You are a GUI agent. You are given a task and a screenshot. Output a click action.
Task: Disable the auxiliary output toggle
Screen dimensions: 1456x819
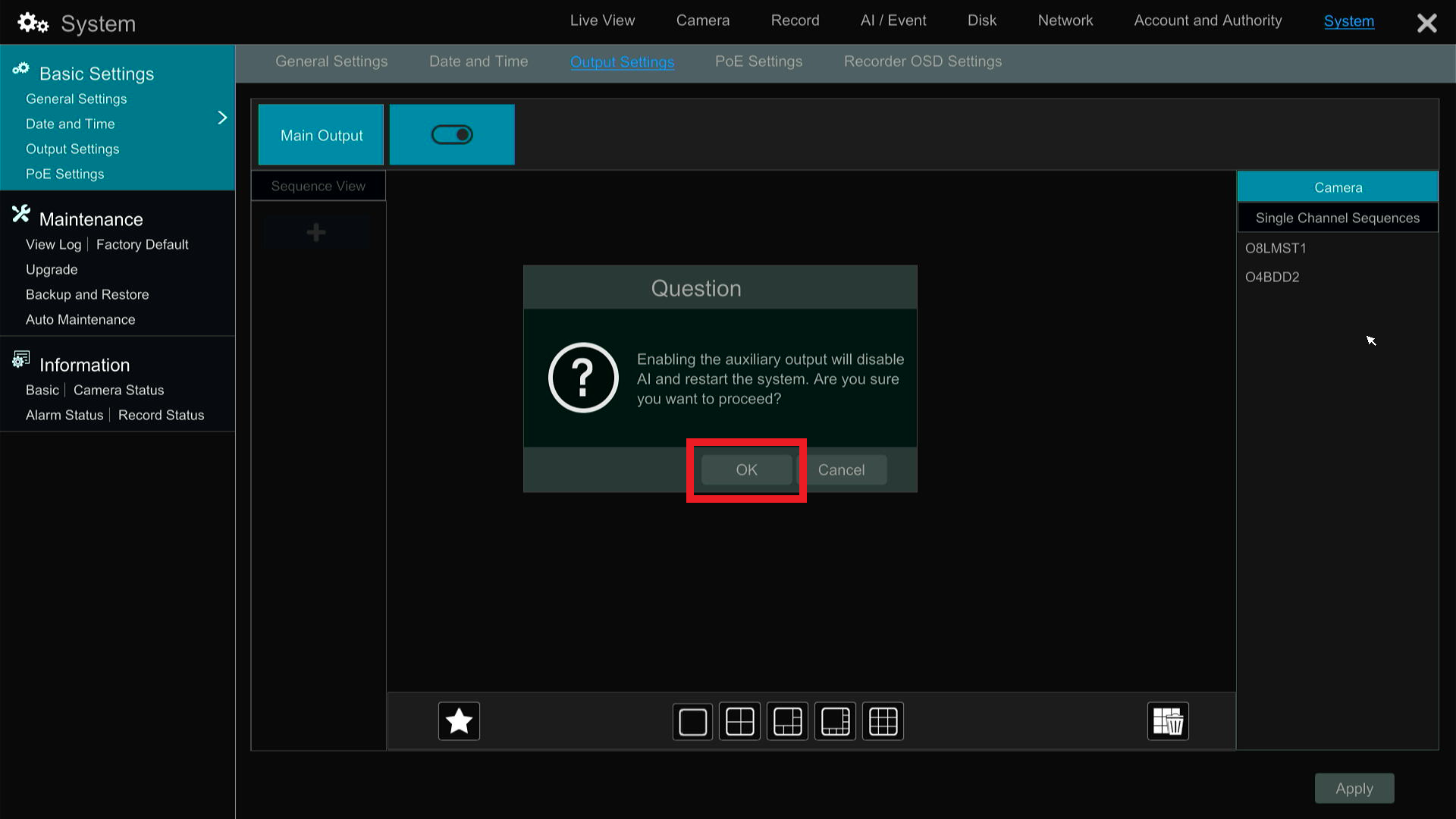451,134
